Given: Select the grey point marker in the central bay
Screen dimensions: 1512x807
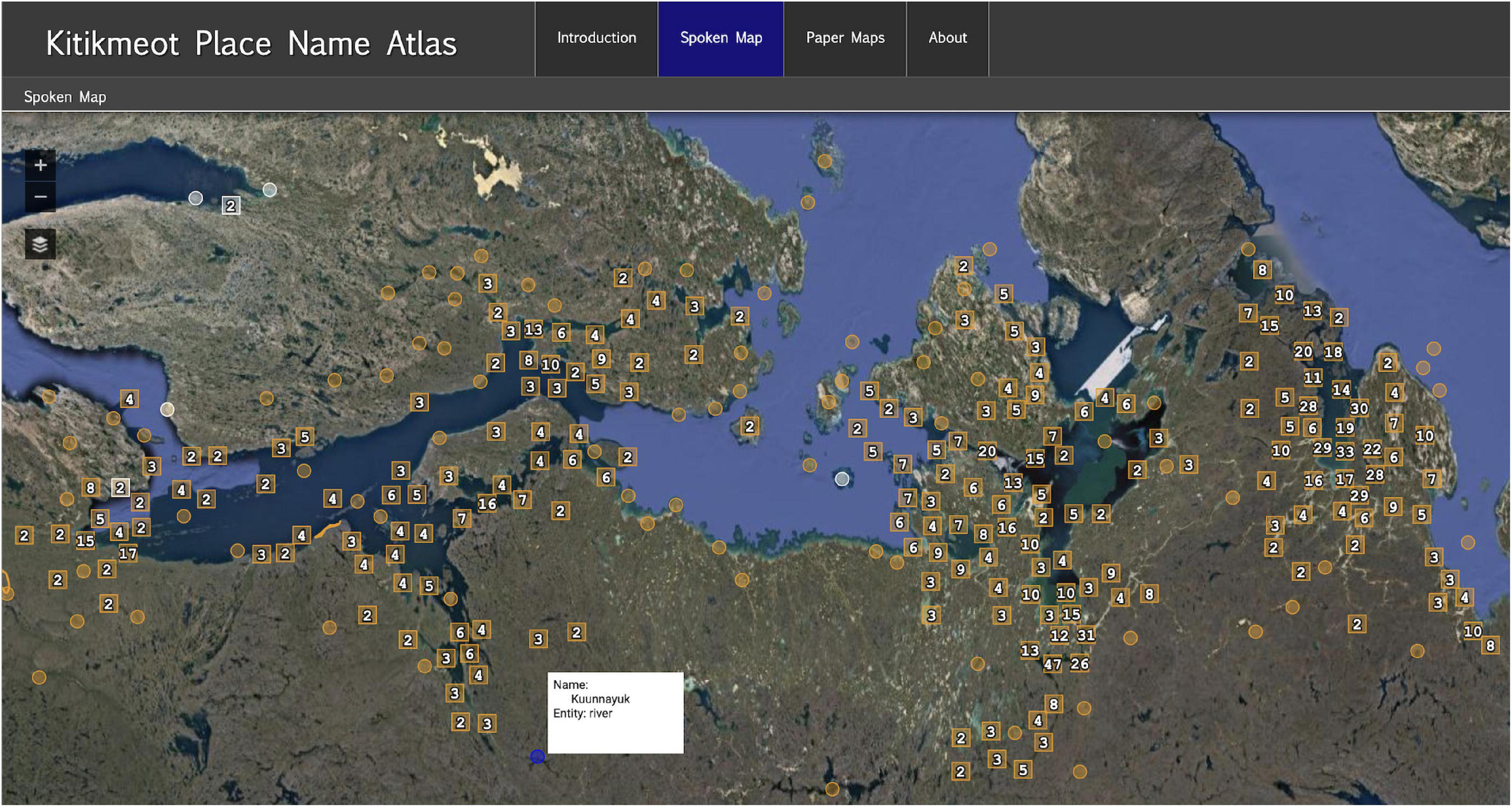Looking at the screenshot, I should click(842, 479).
